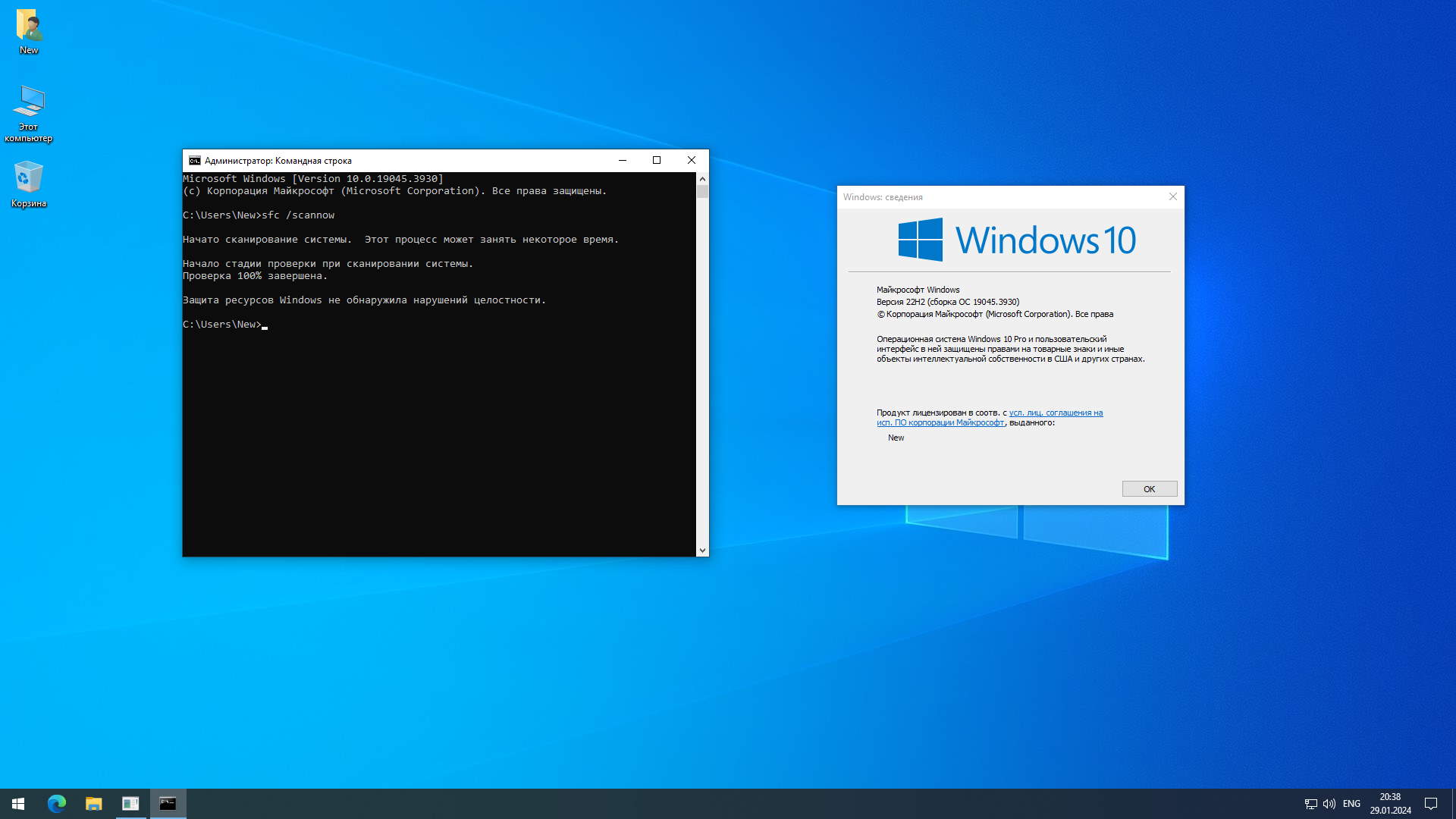Launch Microsoft Edge from taskbar
This screenshot has width=1456, height=819.
click(57, 804)
